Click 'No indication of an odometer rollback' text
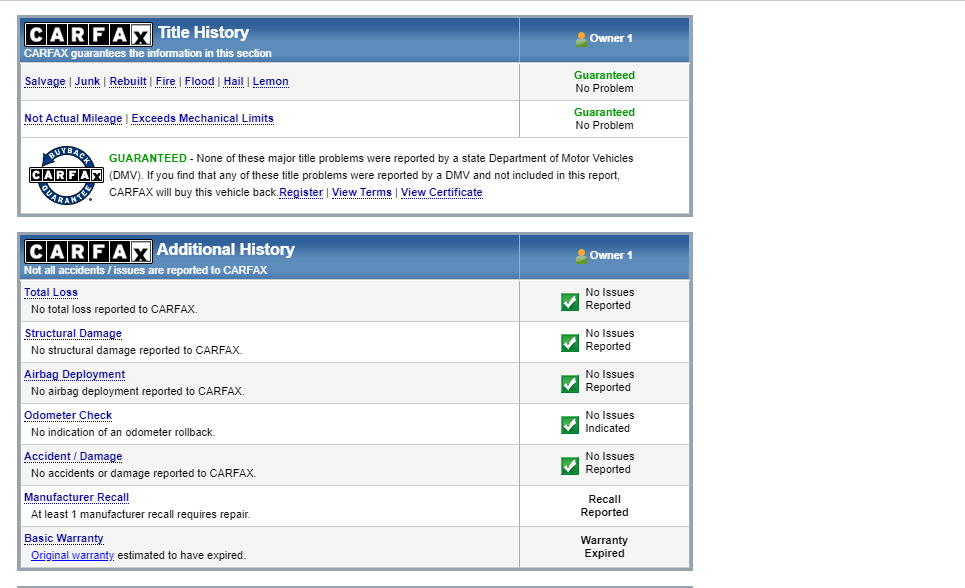This screenshot has width=965, height=588. (123, 432)
